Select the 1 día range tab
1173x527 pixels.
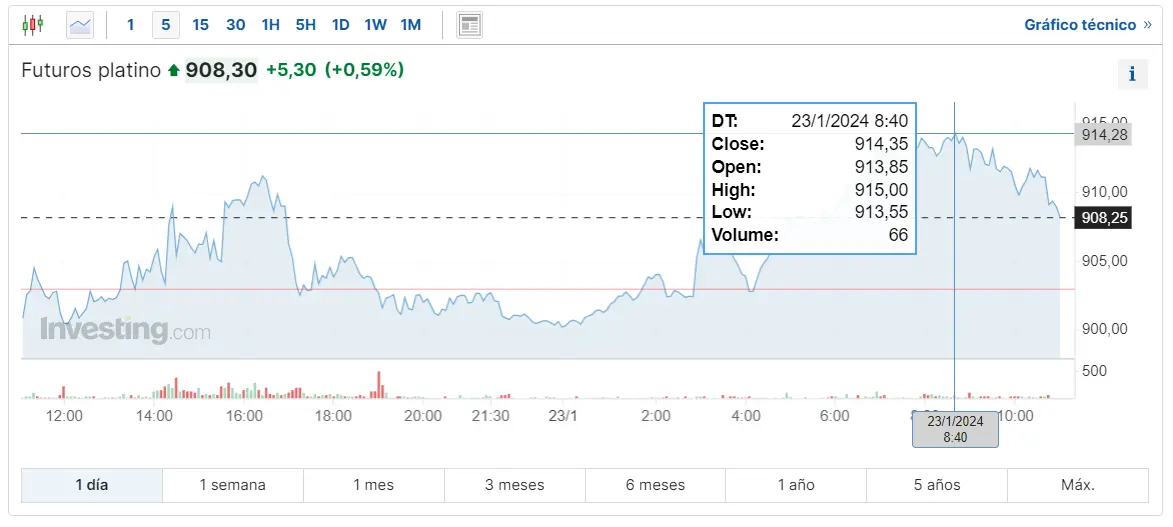click(92, 485)
